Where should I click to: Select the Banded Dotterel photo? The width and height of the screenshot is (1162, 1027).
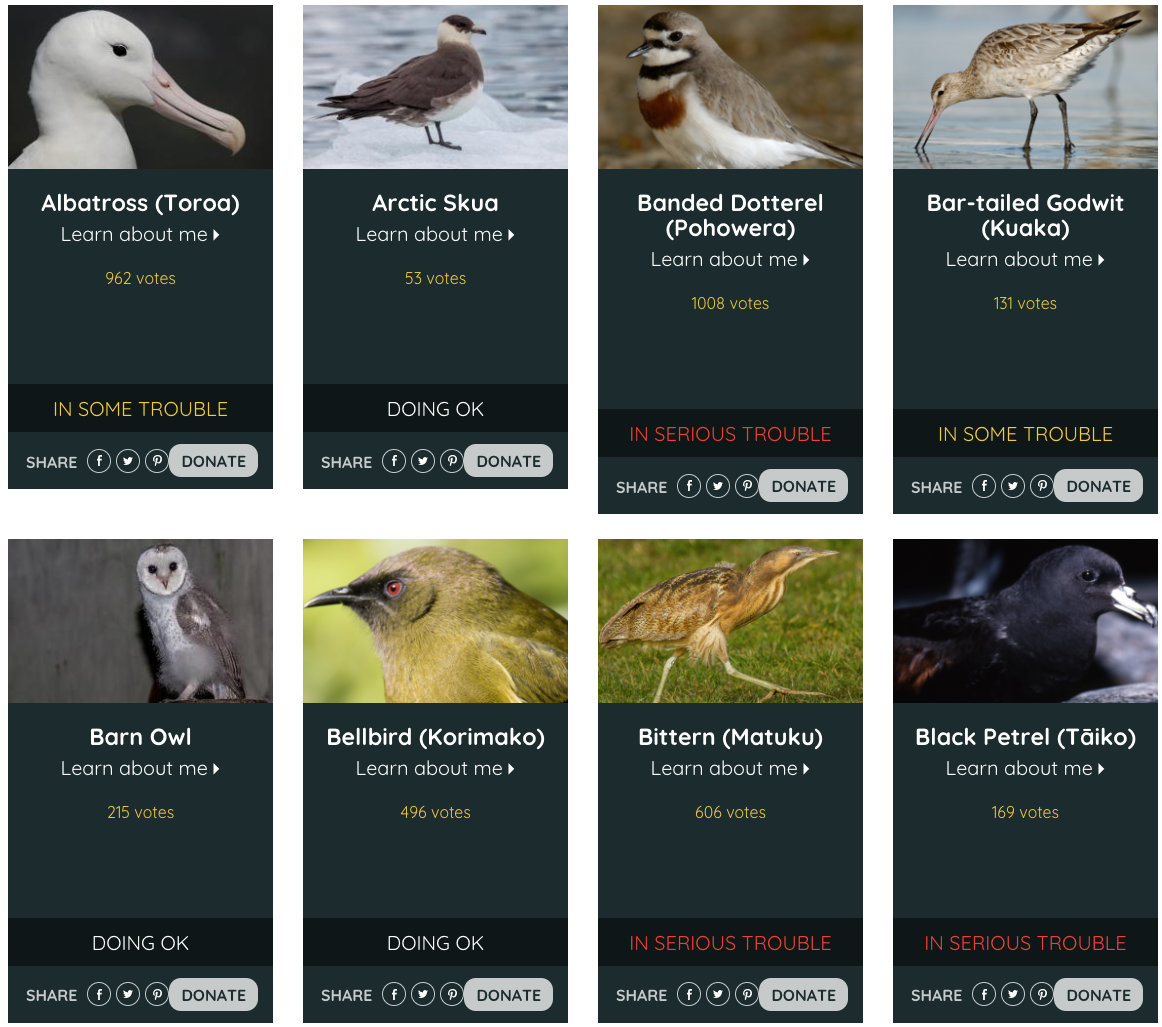pos(730,87)
